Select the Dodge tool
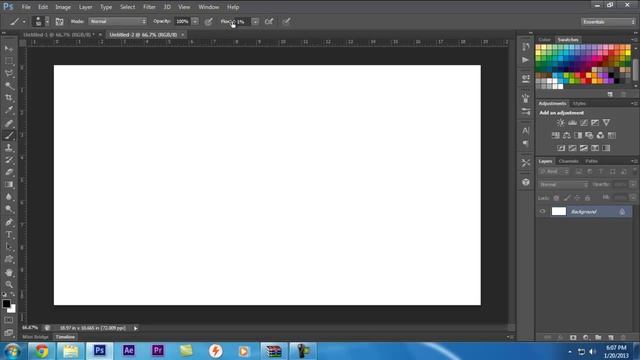The height and width of the screenshot is (360, 640). tap(9, 209)
